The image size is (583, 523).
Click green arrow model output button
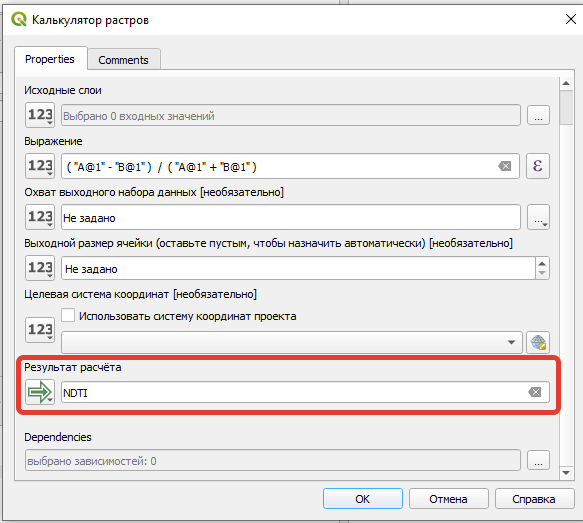point(40,392)
